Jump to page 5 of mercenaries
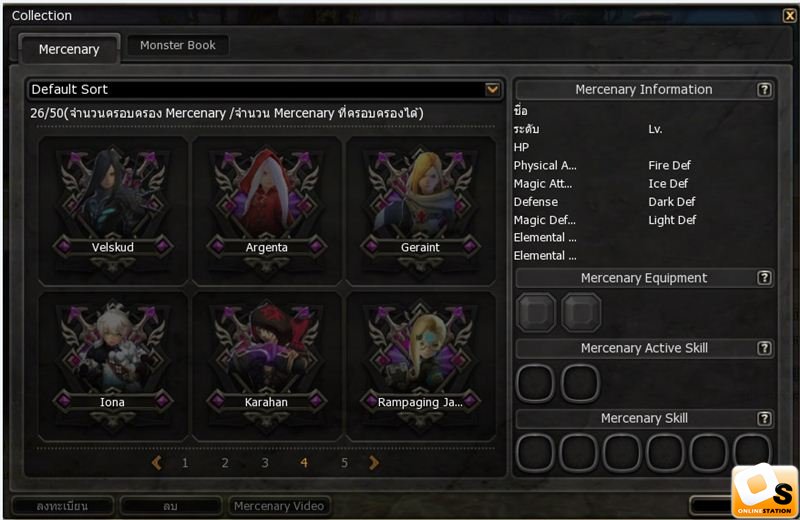This screenshot has height=520, width=800. point(344,463)
